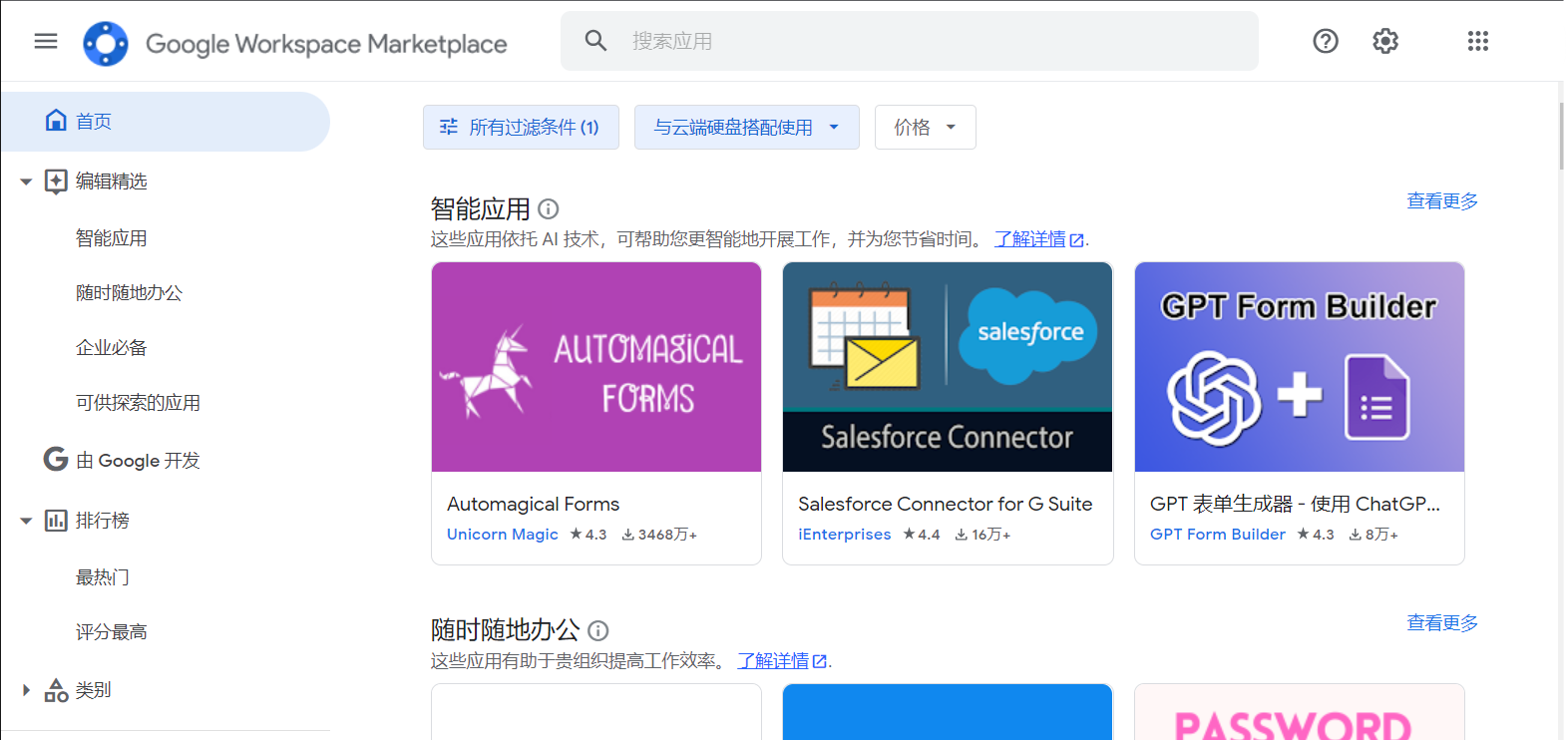The height and width of the screenshot is (740, 1568).
Task: Collapse the 排行榜 section arrow
Action: click(26, 521)
